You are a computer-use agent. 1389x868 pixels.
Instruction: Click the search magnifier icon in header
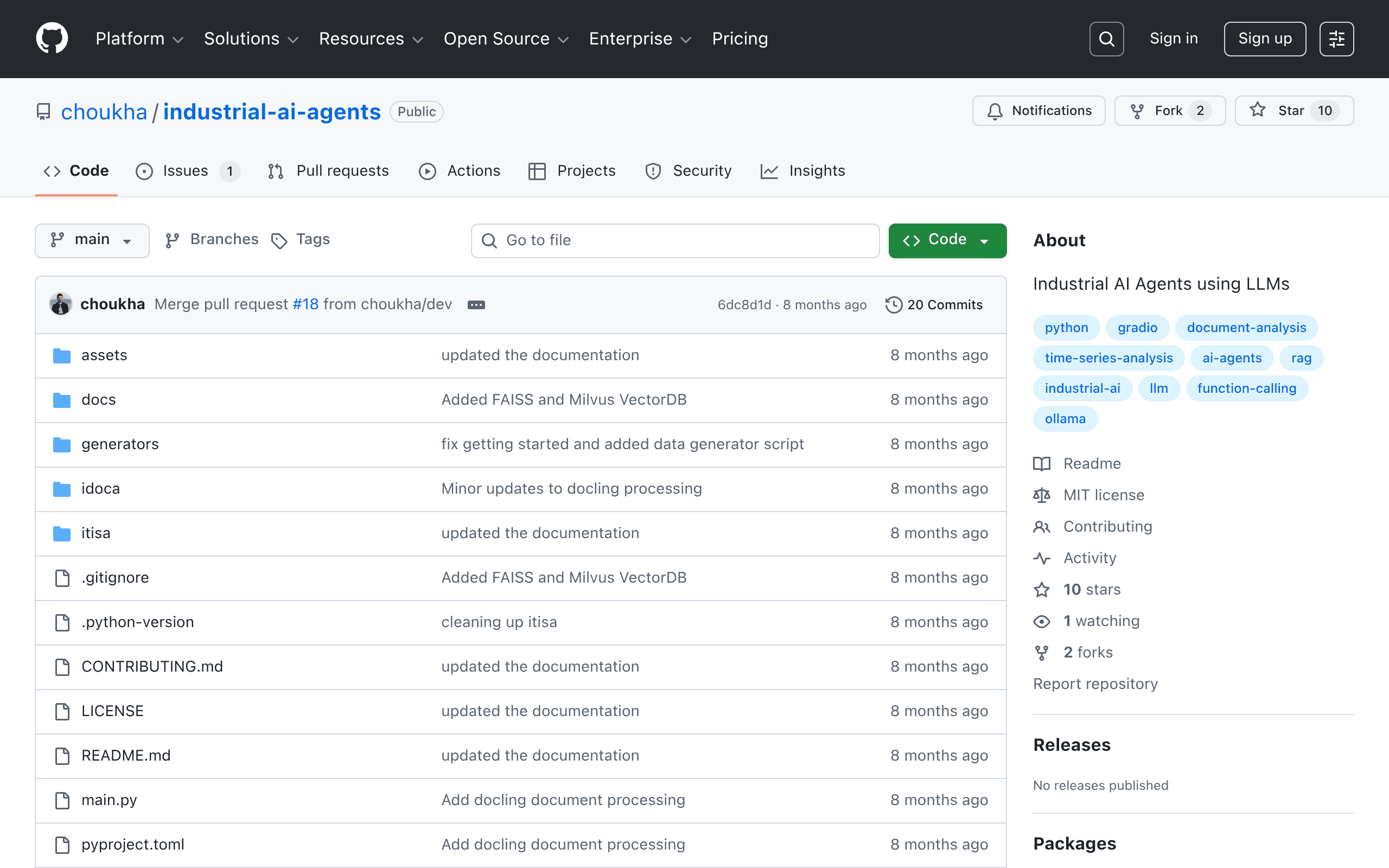point(1106,39)
